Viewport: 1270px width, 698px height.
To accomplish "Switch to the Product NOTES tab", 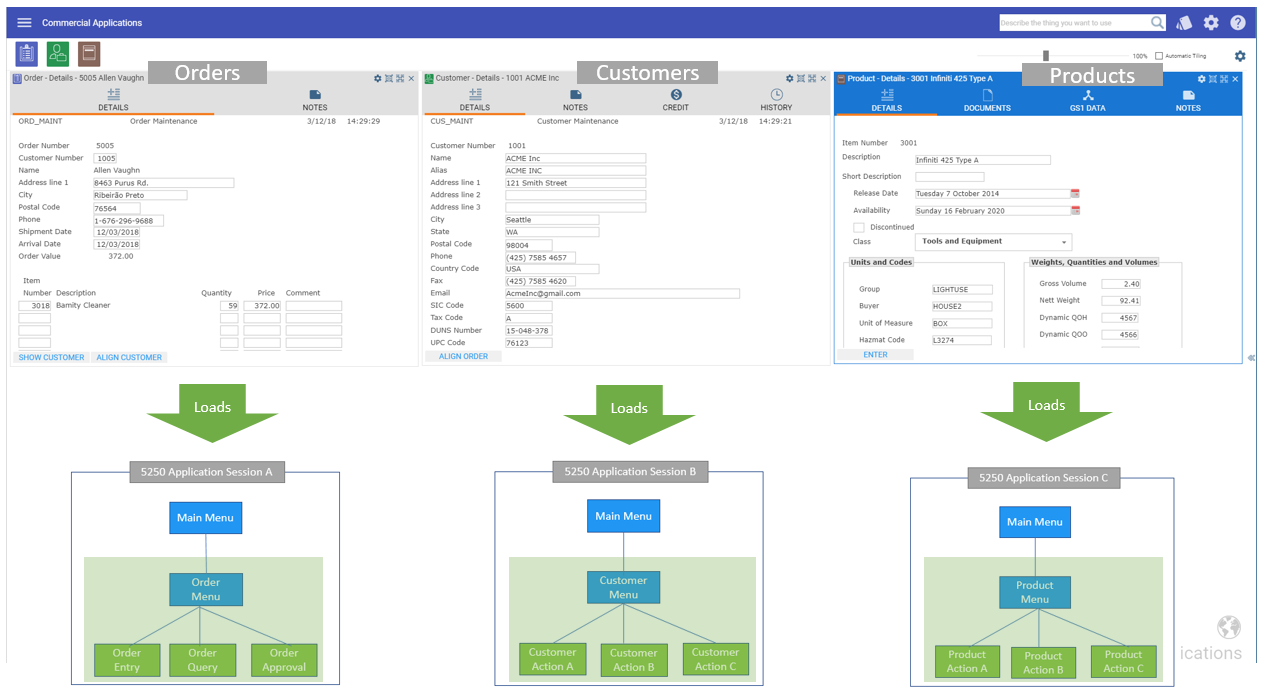I will (1188, 100).
